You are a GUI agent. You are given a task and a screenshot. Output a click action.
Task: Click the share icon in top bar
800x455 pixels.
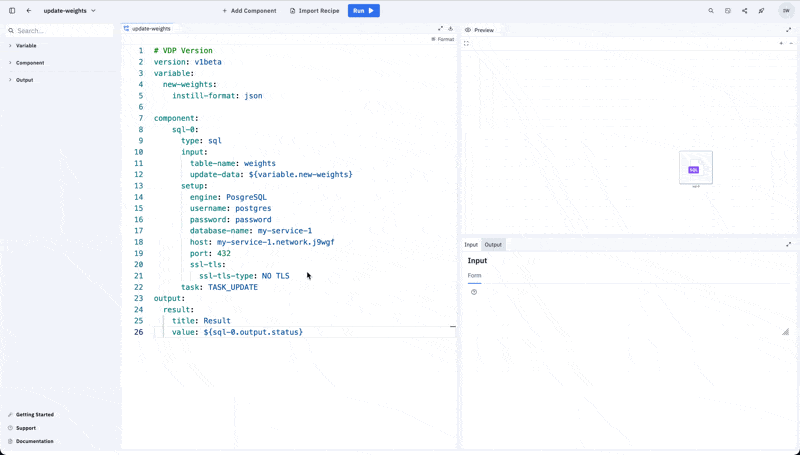tap(745, 11)
